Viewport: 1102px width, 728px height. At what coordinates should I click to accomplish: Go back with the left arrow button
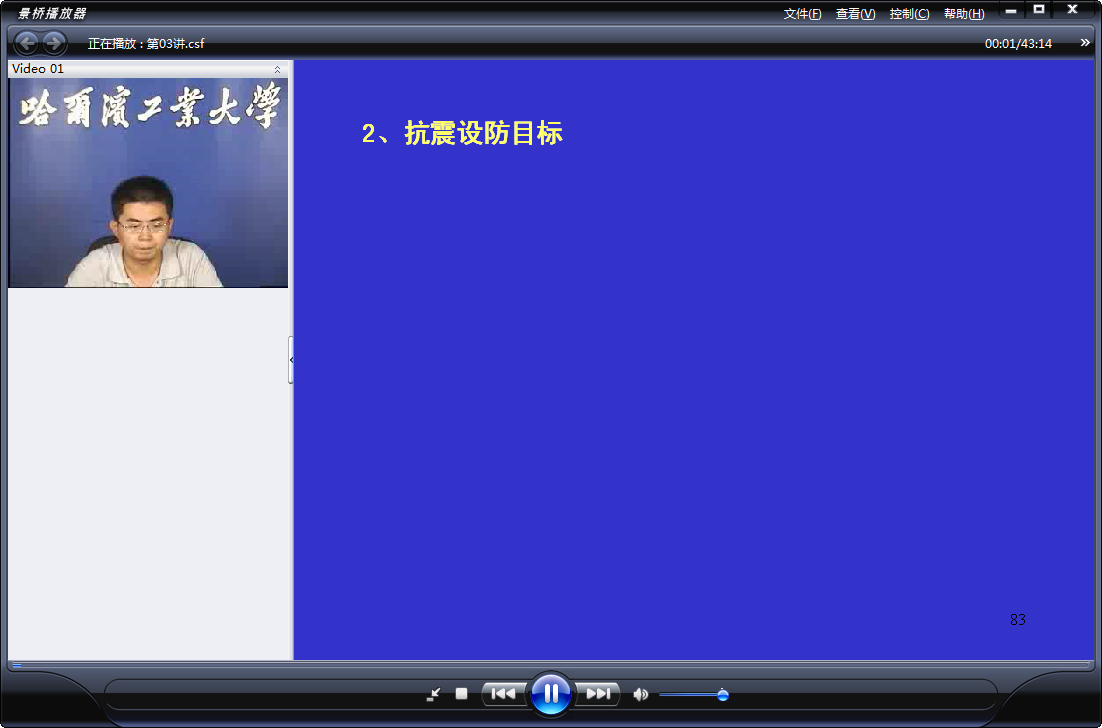point(27,44)
